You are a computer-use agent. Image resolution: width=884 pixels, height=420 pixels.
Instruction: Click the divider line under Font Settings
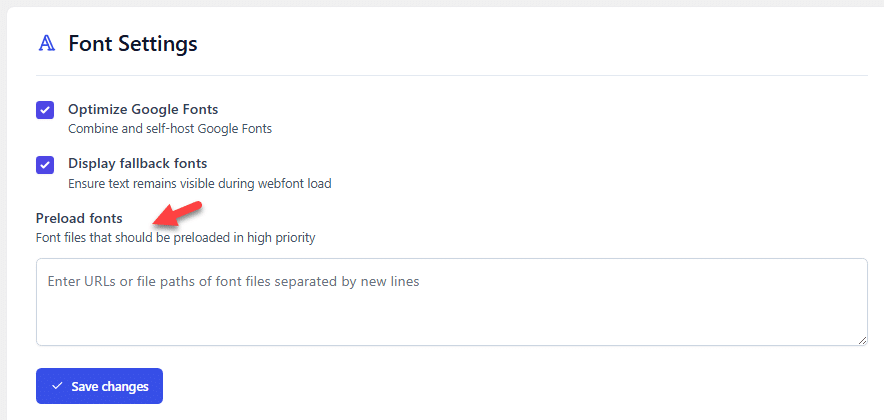(452, 75)
